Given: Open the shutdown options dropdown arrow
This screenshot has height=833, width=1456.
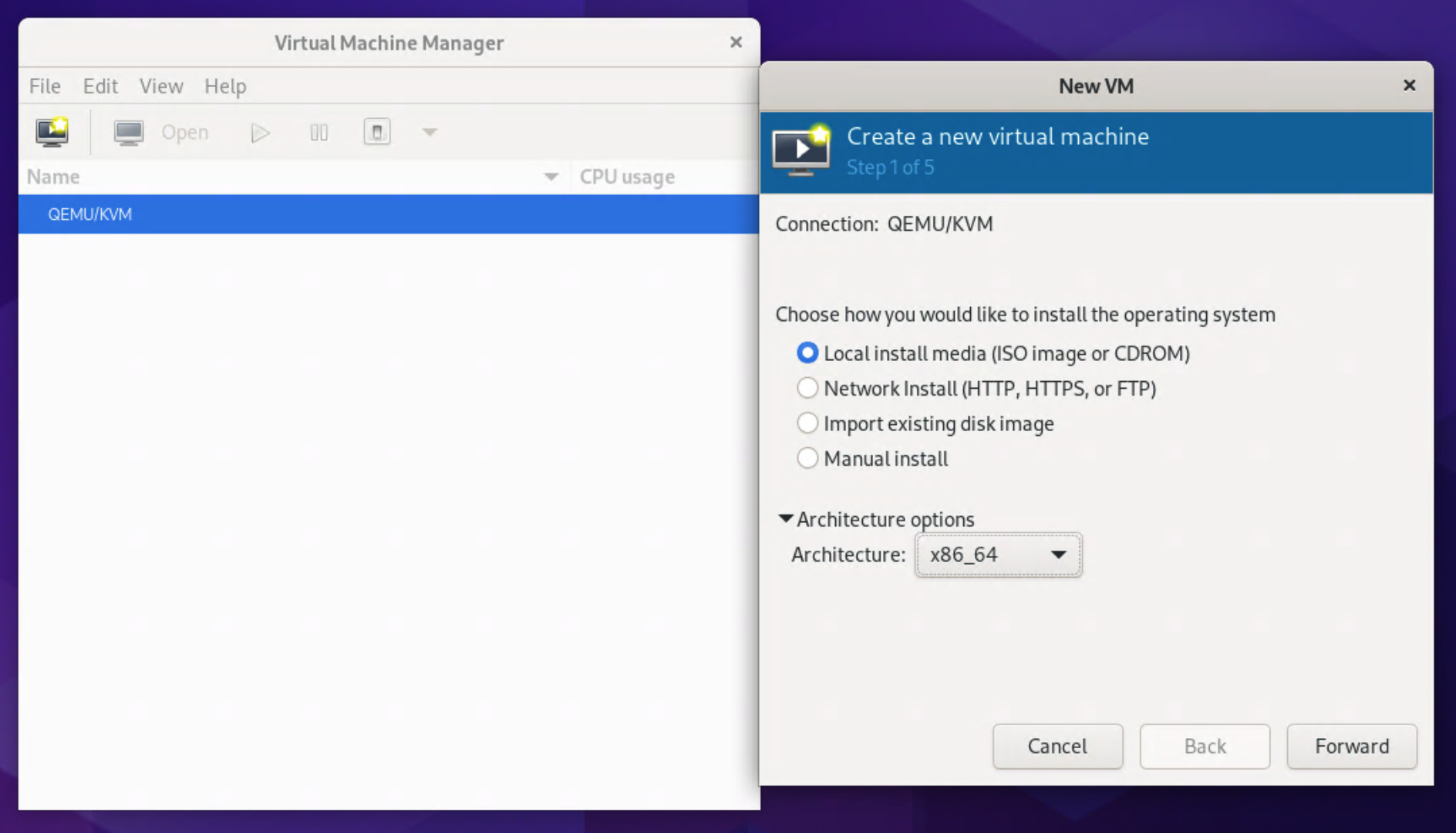Looking at the screenshot, I should tap(430, 132).
